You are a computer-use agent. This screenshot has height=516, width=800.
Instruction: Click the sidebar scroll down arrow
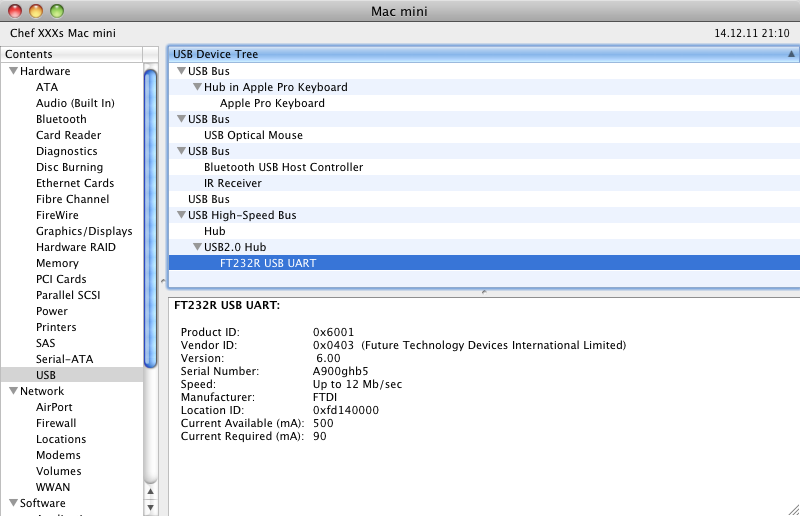(x=151, y=507)
